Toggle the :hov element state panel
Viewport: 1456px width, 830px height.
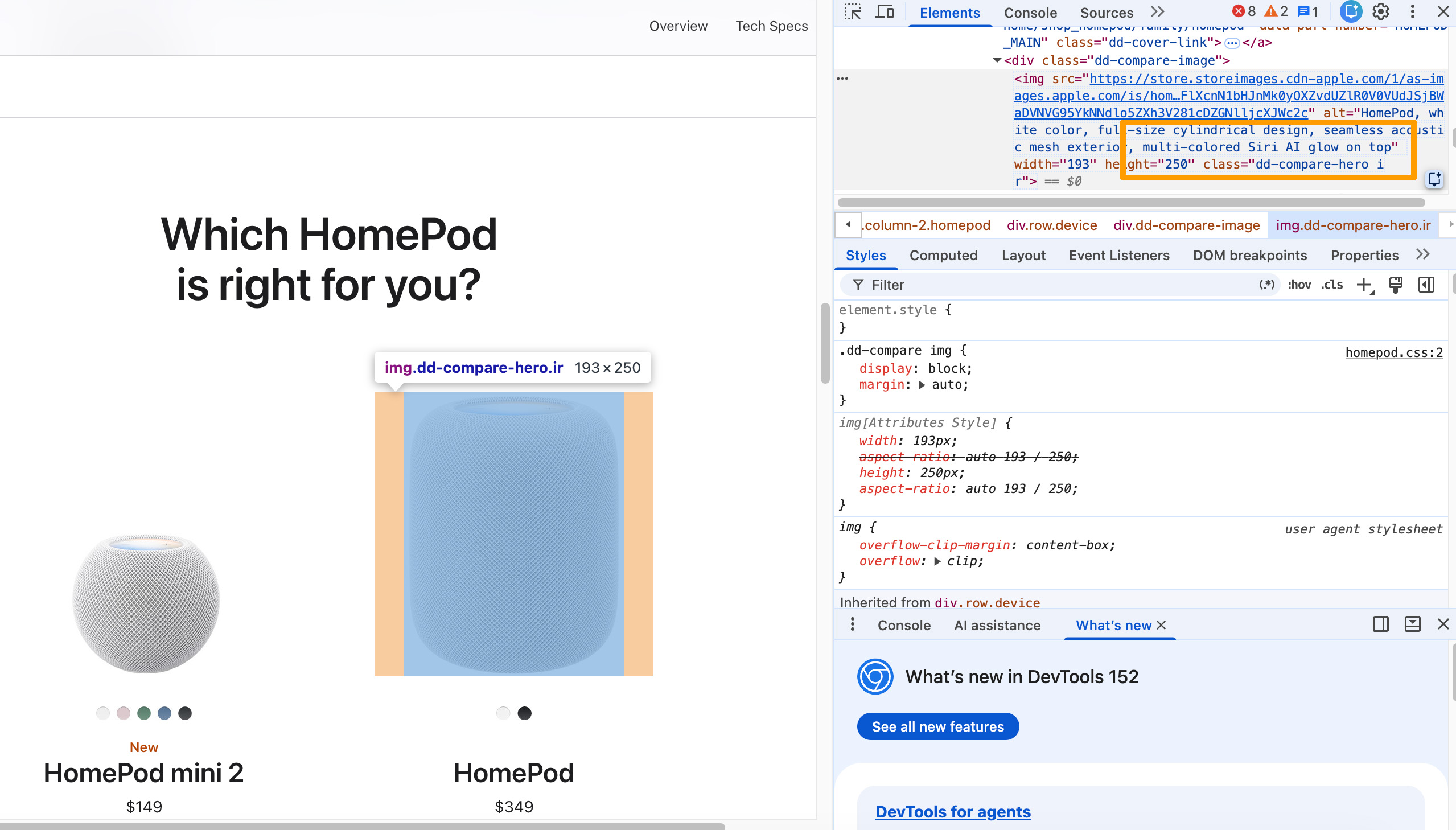pyautogui.click(x=1299, y=285)
